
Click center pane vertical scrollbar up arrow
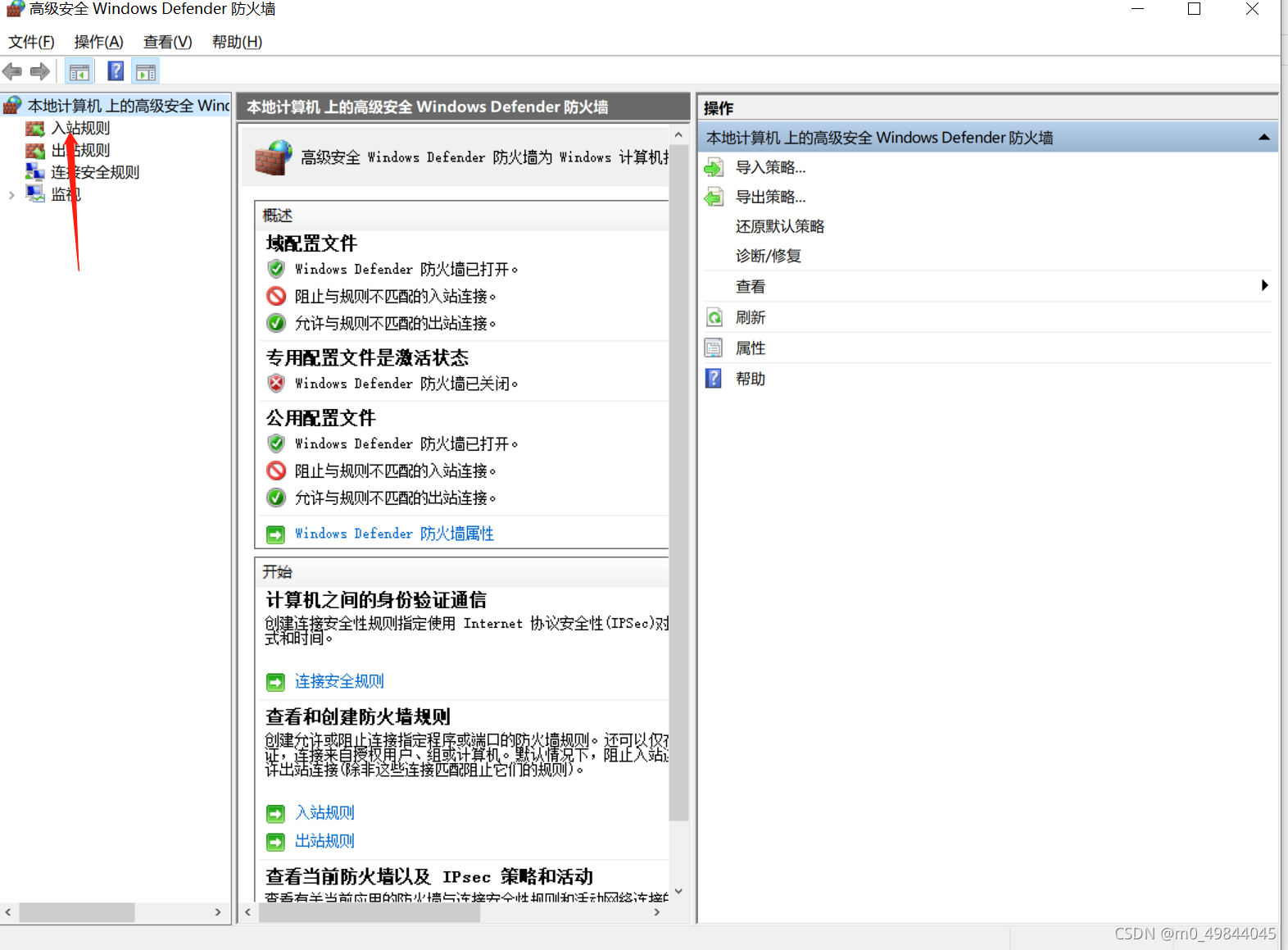click(678, 134)
